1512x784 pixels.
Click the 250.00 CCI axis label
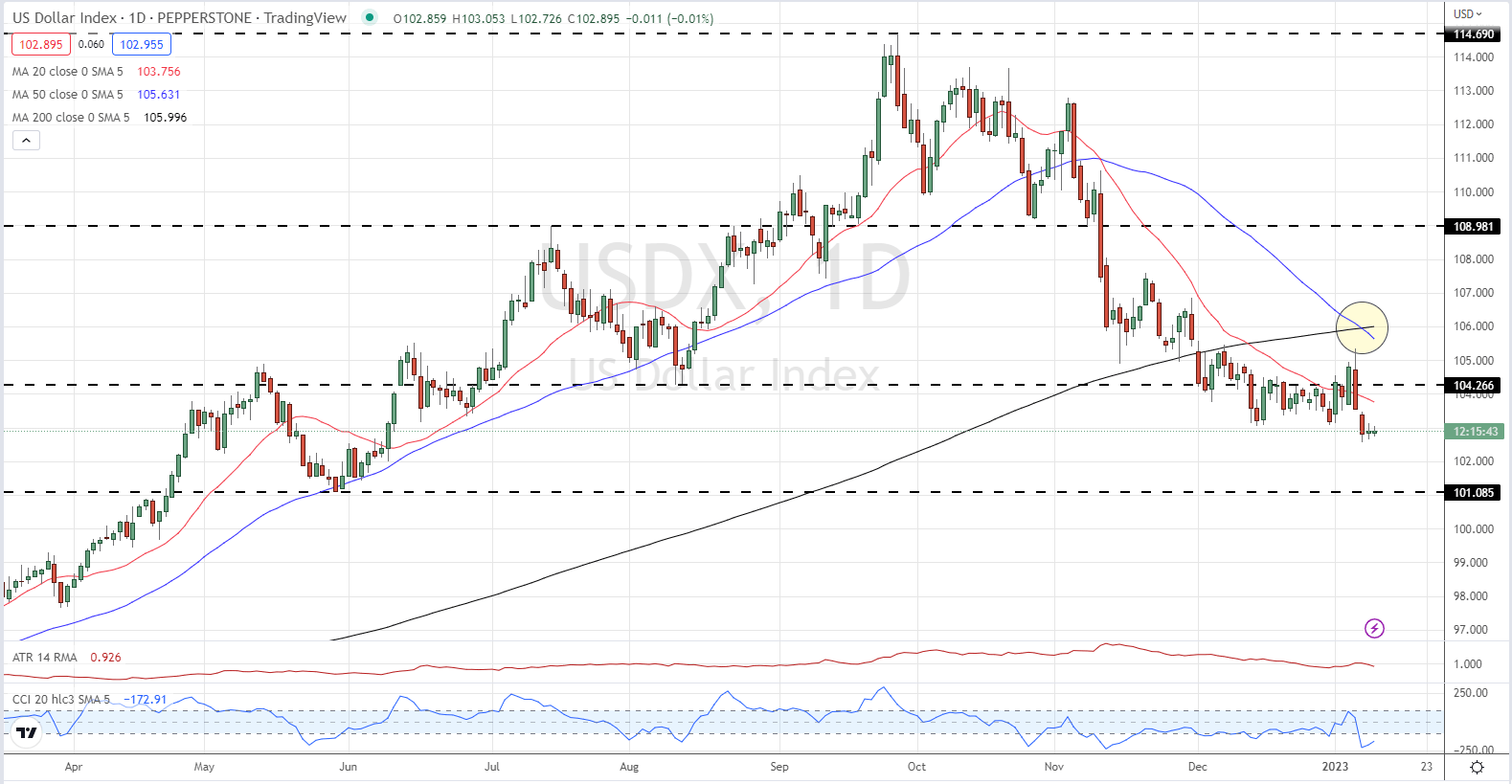[1472, 693]
